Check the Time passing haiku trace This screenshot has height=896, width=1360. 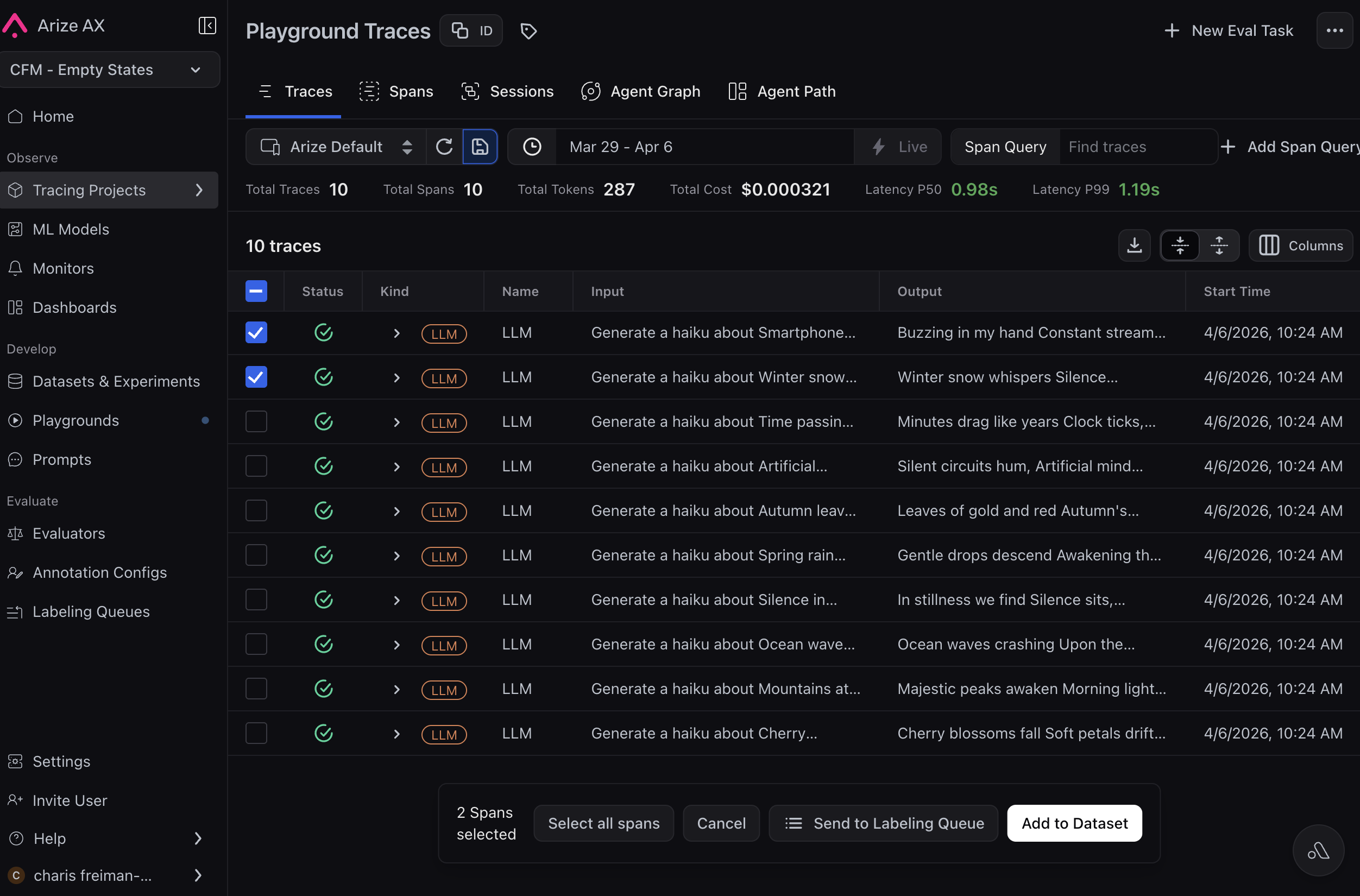click(256, 422)
